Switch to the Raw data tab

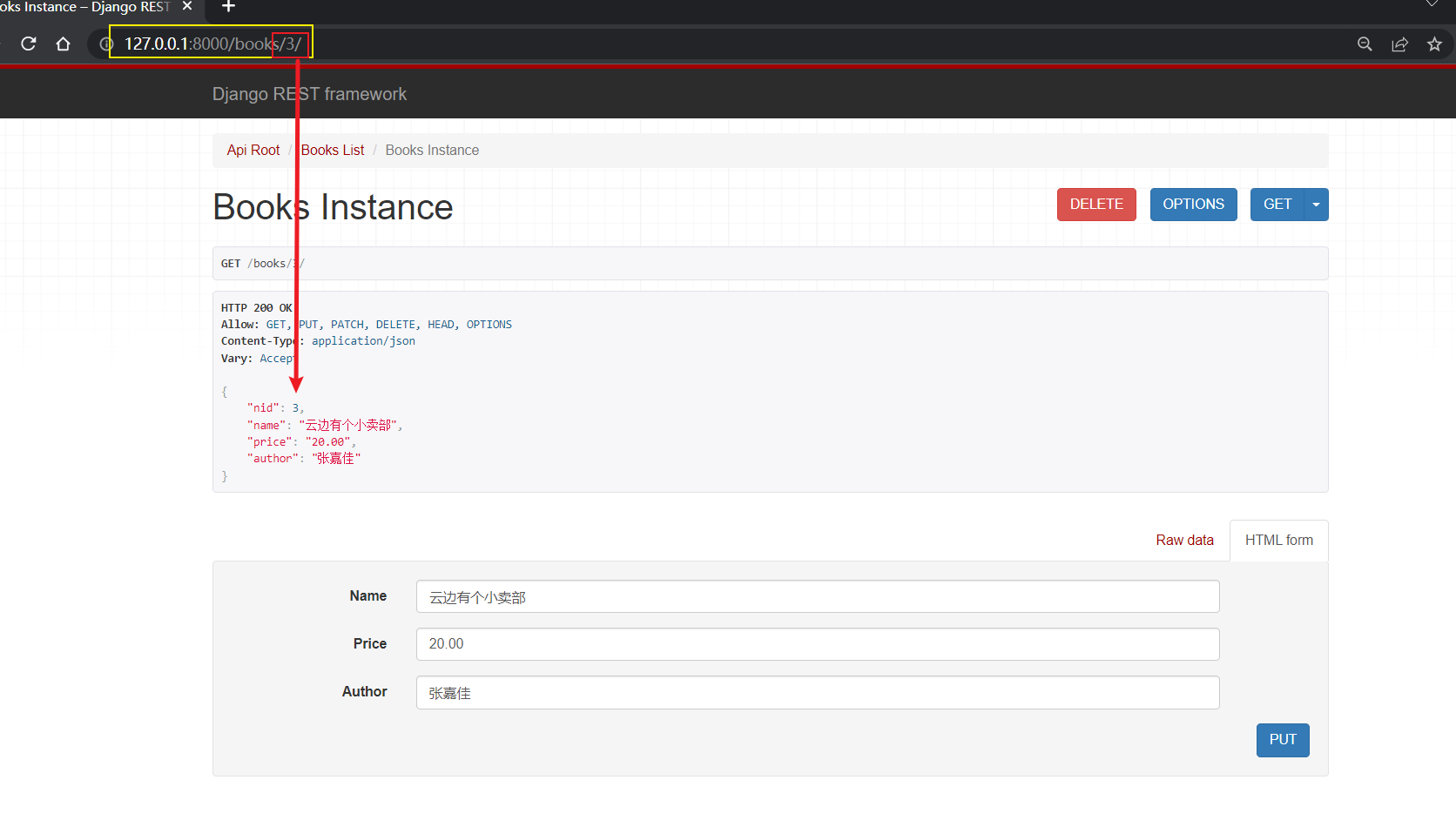(x=1184, y=541)
